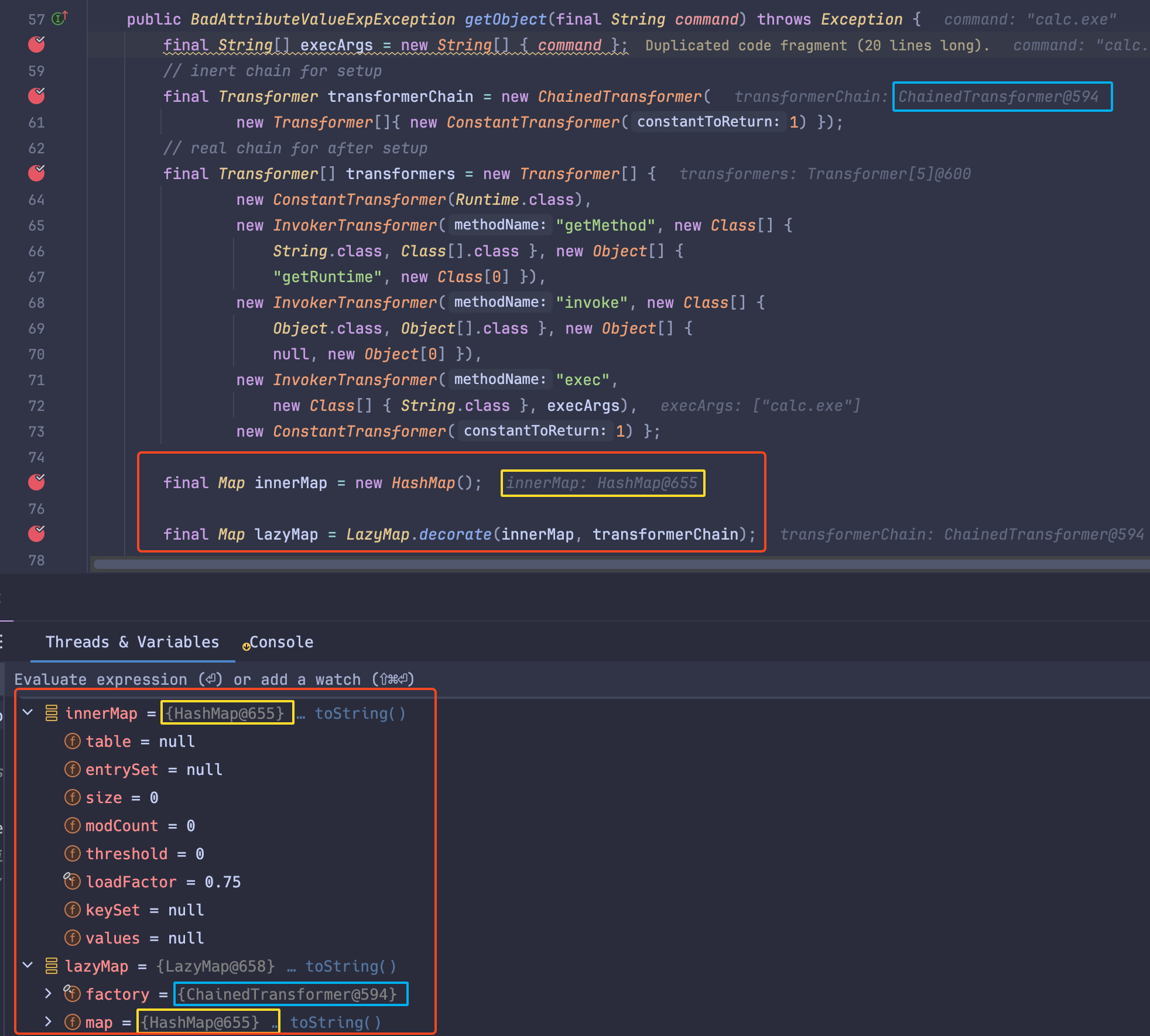Screen dimensions: 1150x1036
Task: Click the breakpoint beside the lazyMap declaration
Action: (x=37, y=534)
